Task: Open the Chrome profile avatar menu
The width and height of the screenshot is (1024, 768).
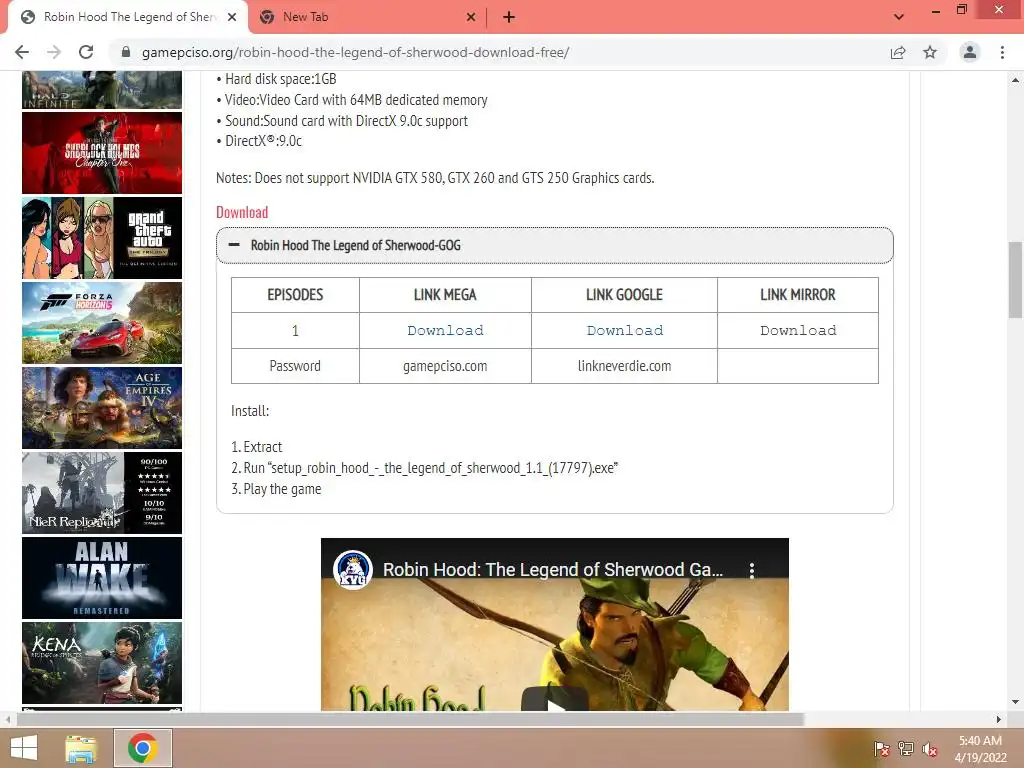Action: (970, 52)
